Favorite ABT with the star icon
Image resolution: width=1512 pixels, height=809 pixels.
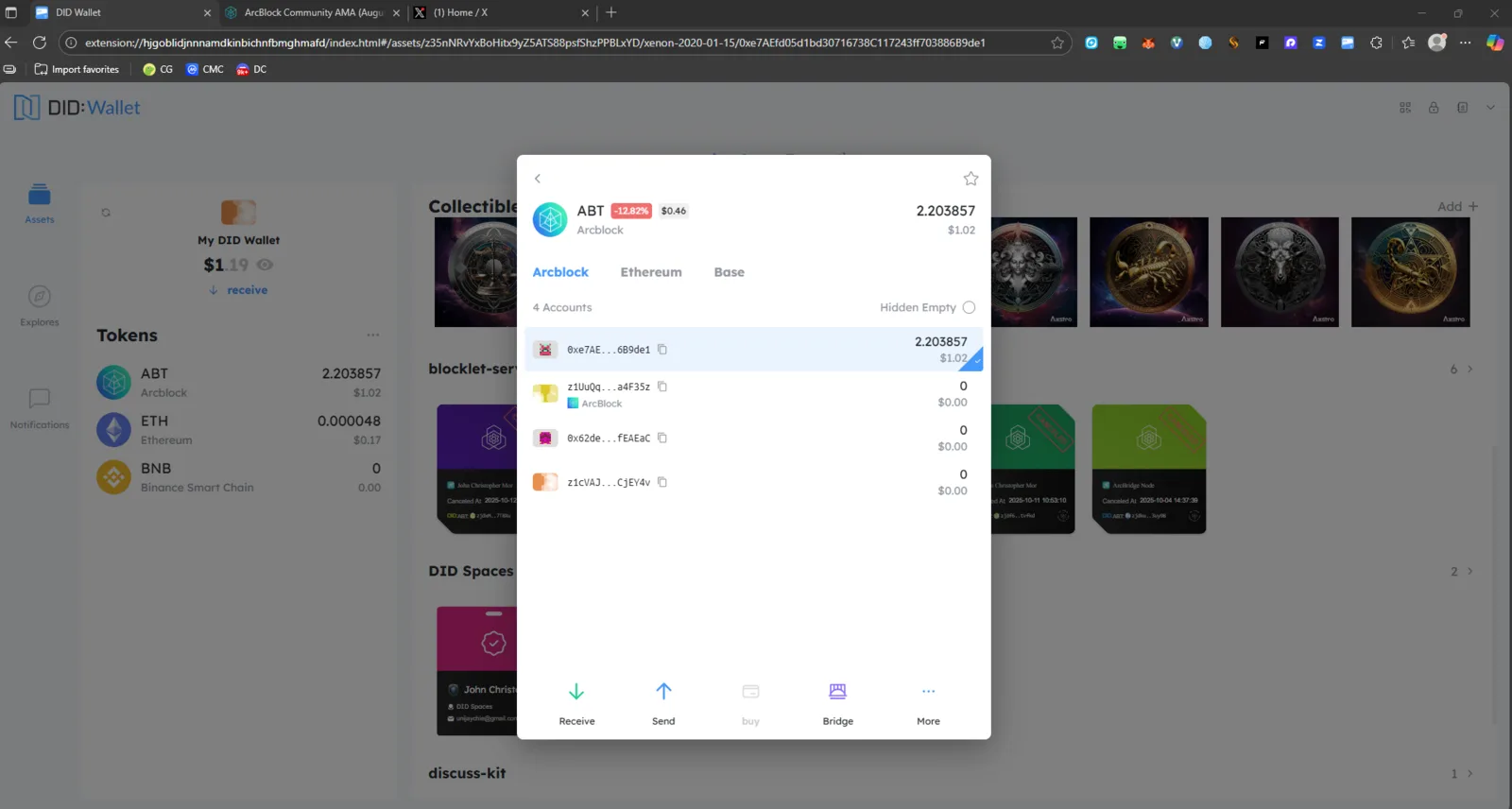click(x=971, y=179)
